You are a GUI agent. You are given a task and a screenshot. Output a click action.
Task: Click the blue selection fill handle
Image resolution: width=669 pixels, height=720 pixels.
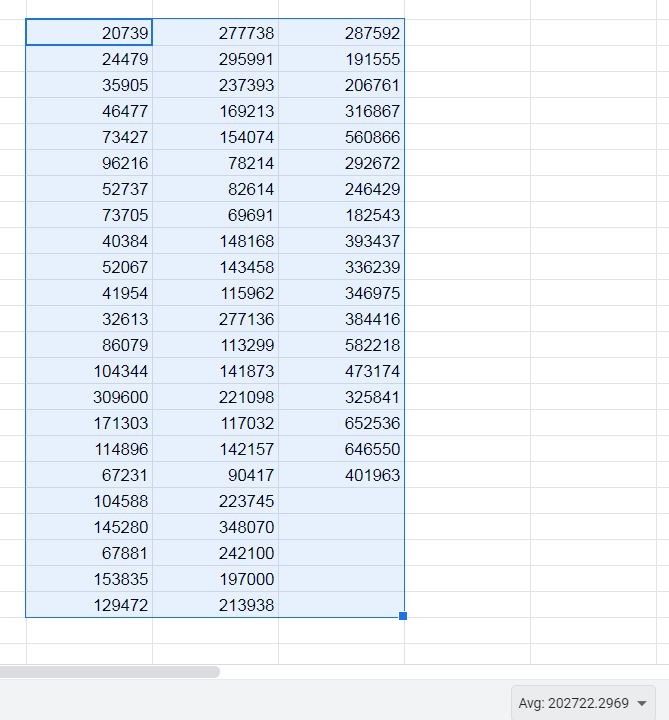(x=403, y=616)
